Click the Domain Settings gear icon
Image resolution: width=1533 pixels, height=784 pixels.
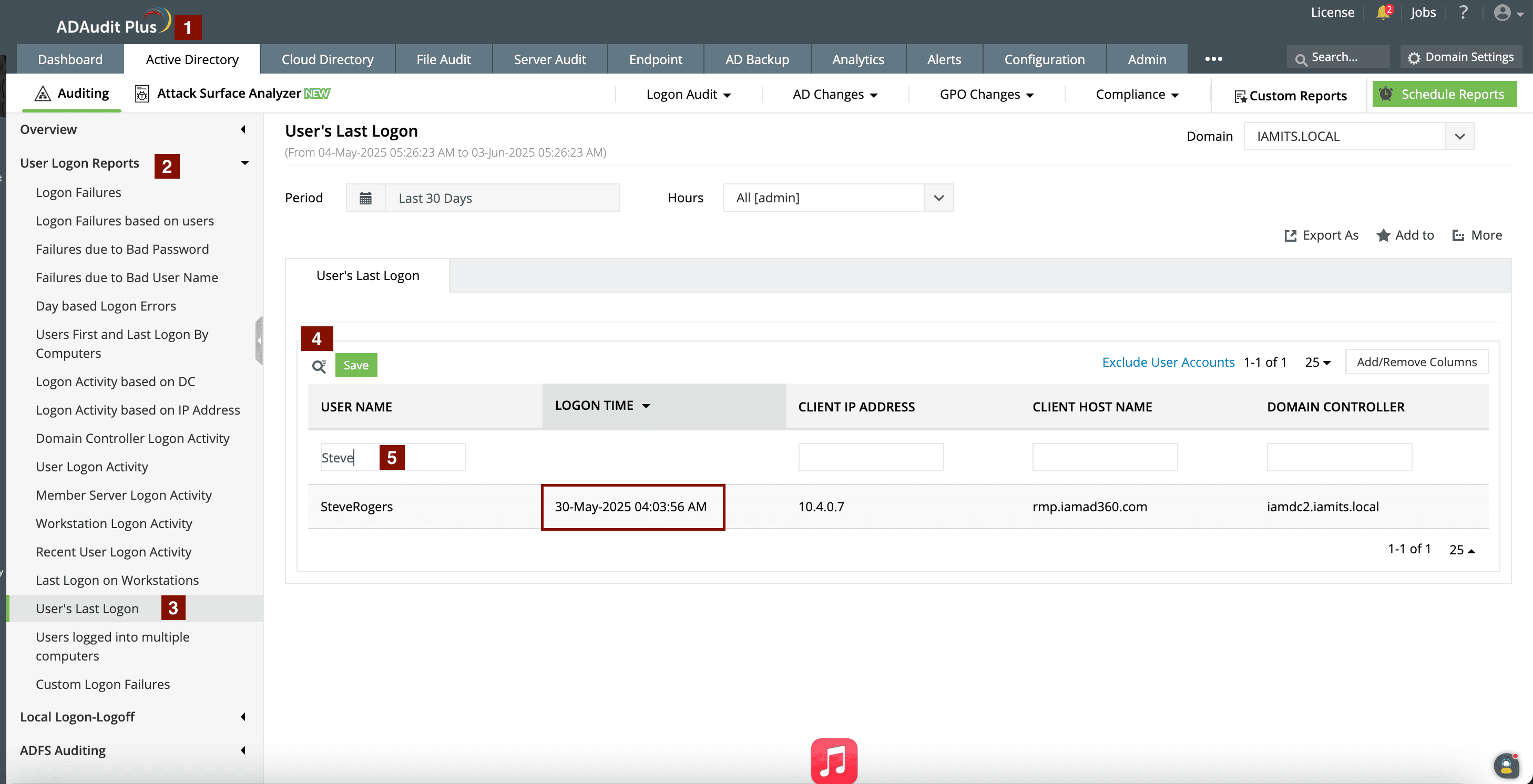pyautogui.click(x=1414, y=58)
